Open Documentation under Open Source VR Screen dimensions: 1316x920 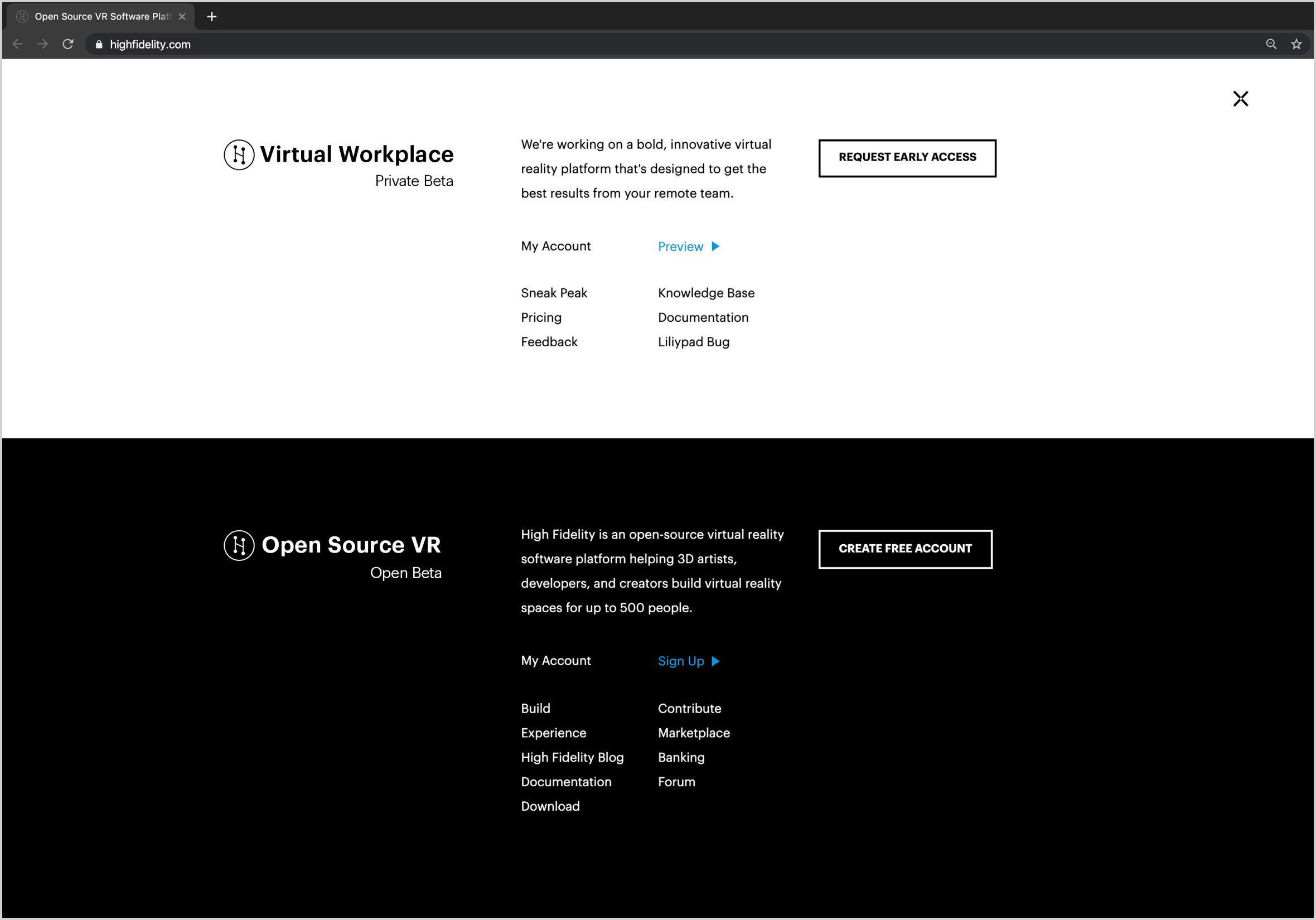pyautogui.click(x=566, y=782)
